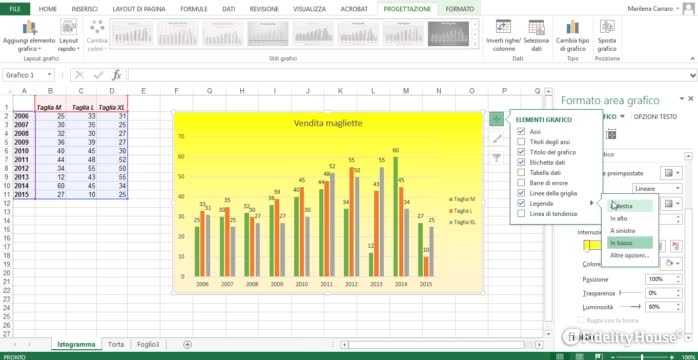This screenshot has height=360, width=698.
Task: Switch to the FORMATO ribbon tab
Action: [459, 9]
